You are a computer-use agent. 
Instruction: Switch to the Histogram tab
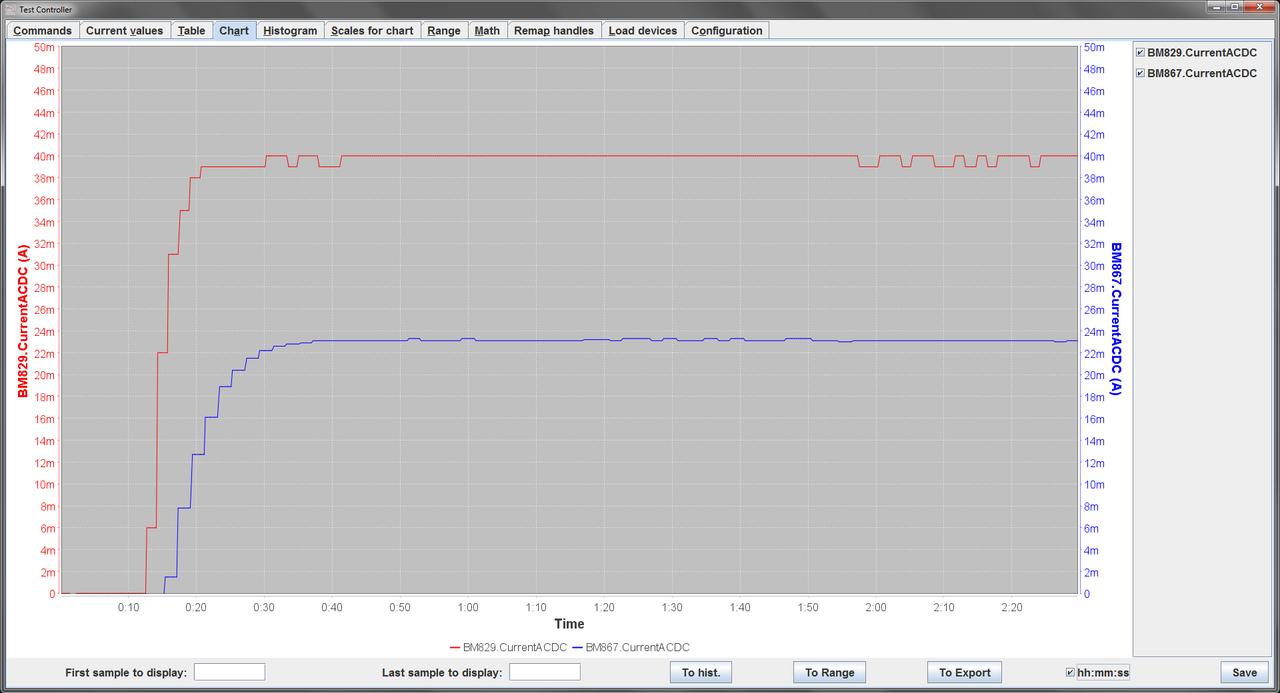290,30
